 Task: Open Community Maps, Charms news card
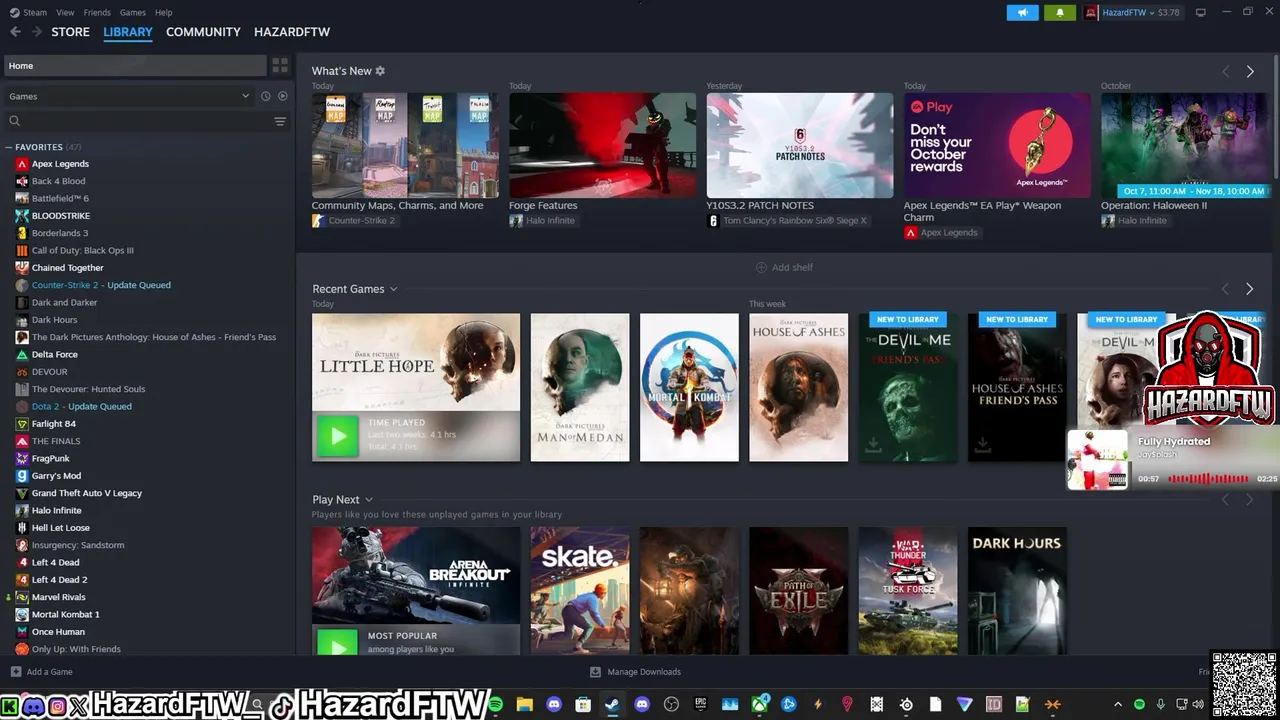pos(405,146)
